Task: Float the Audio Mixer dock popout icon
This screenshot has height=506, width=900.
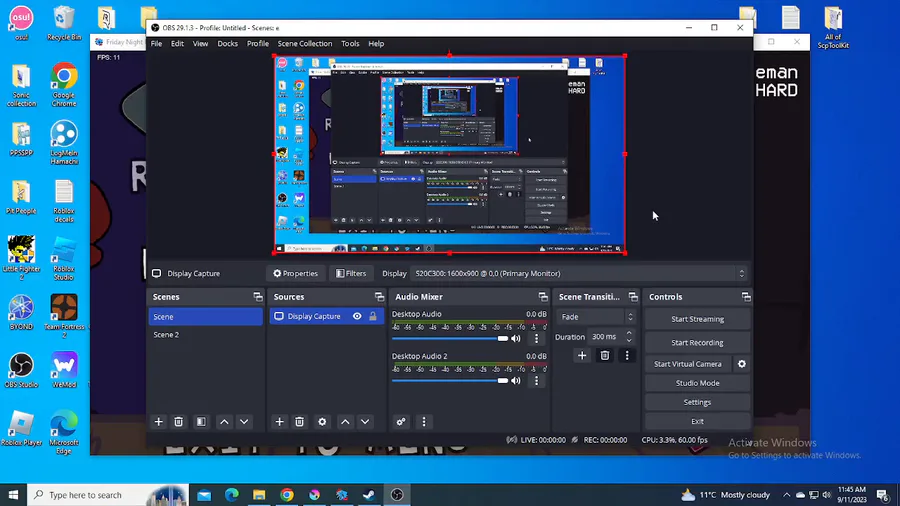Action: (x=543, y=297)
